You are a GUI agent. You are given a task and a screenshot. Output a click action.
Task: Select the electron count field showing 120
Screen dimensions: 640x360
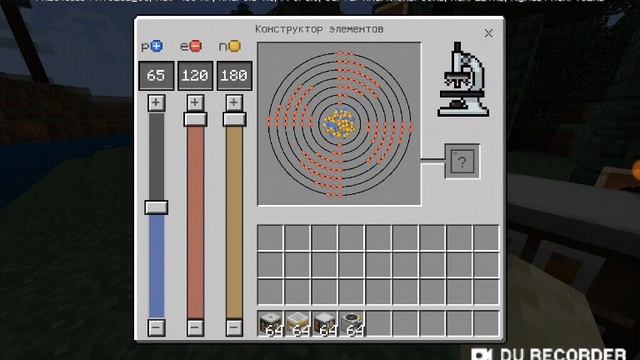coord(195,76)
